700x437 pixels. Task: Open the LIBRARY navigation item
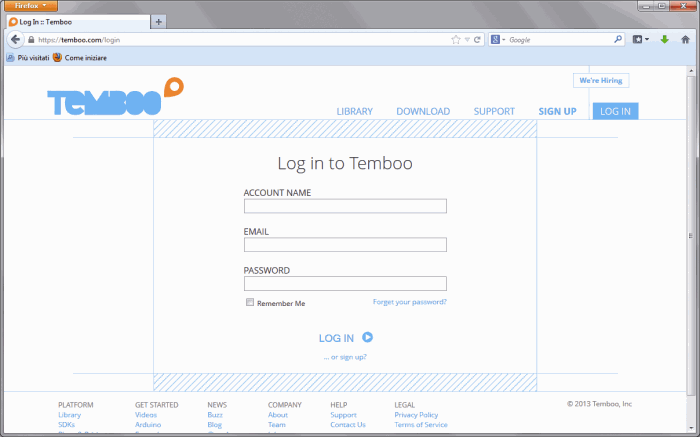pyautogui.click(x=354, y=111)
